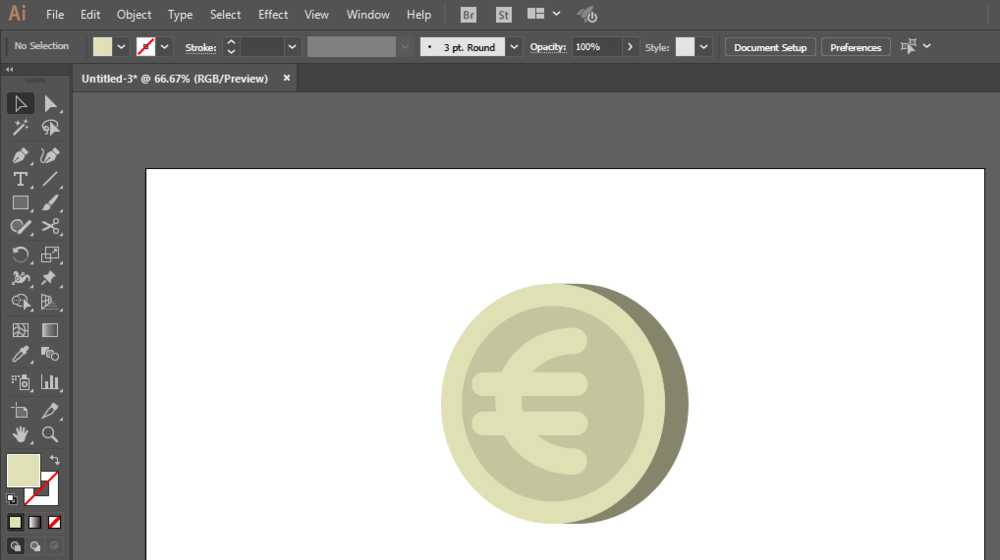Select the Rotate tool

tap(20, 254)
